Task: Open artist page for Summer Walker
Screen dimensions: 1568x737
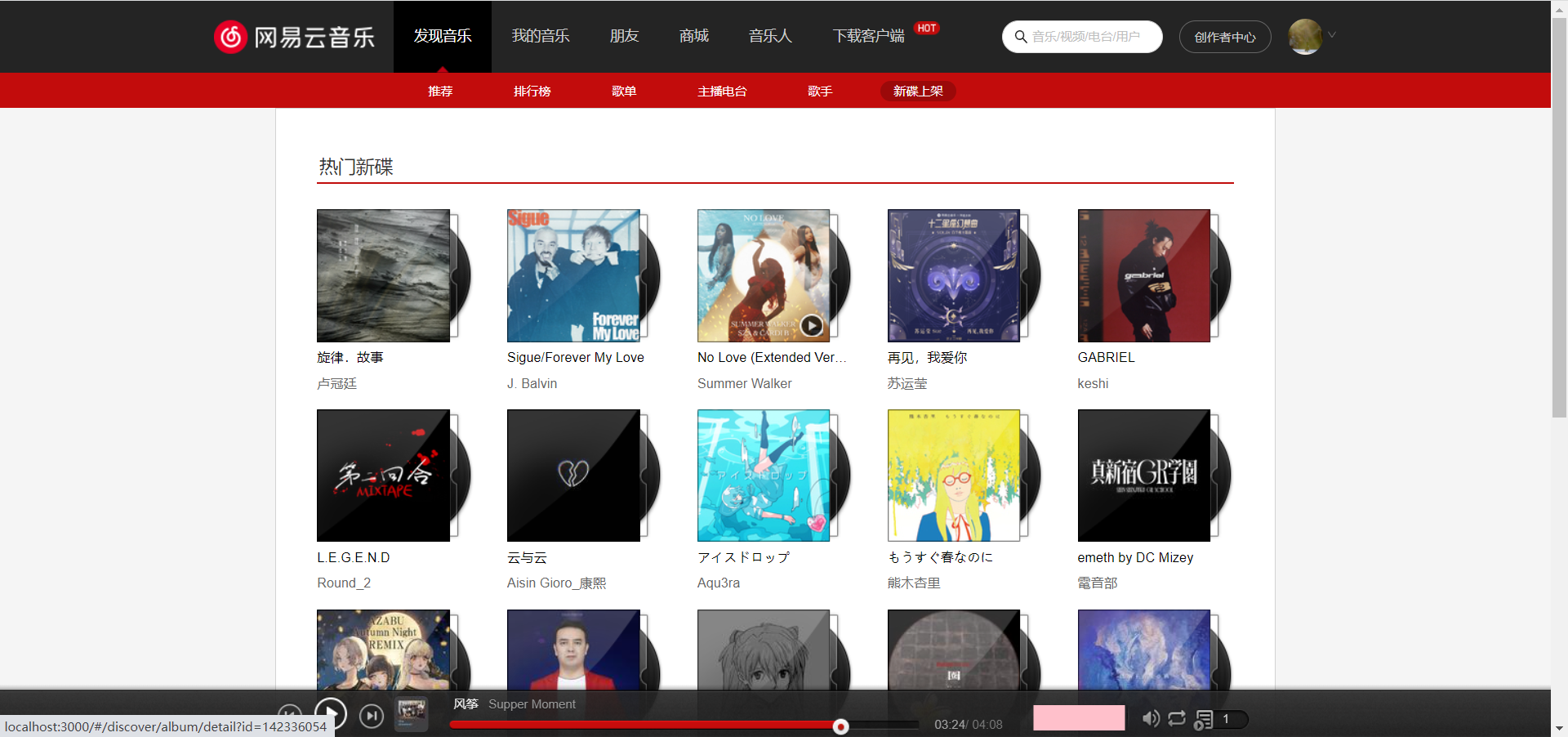Action: (744, 383)
